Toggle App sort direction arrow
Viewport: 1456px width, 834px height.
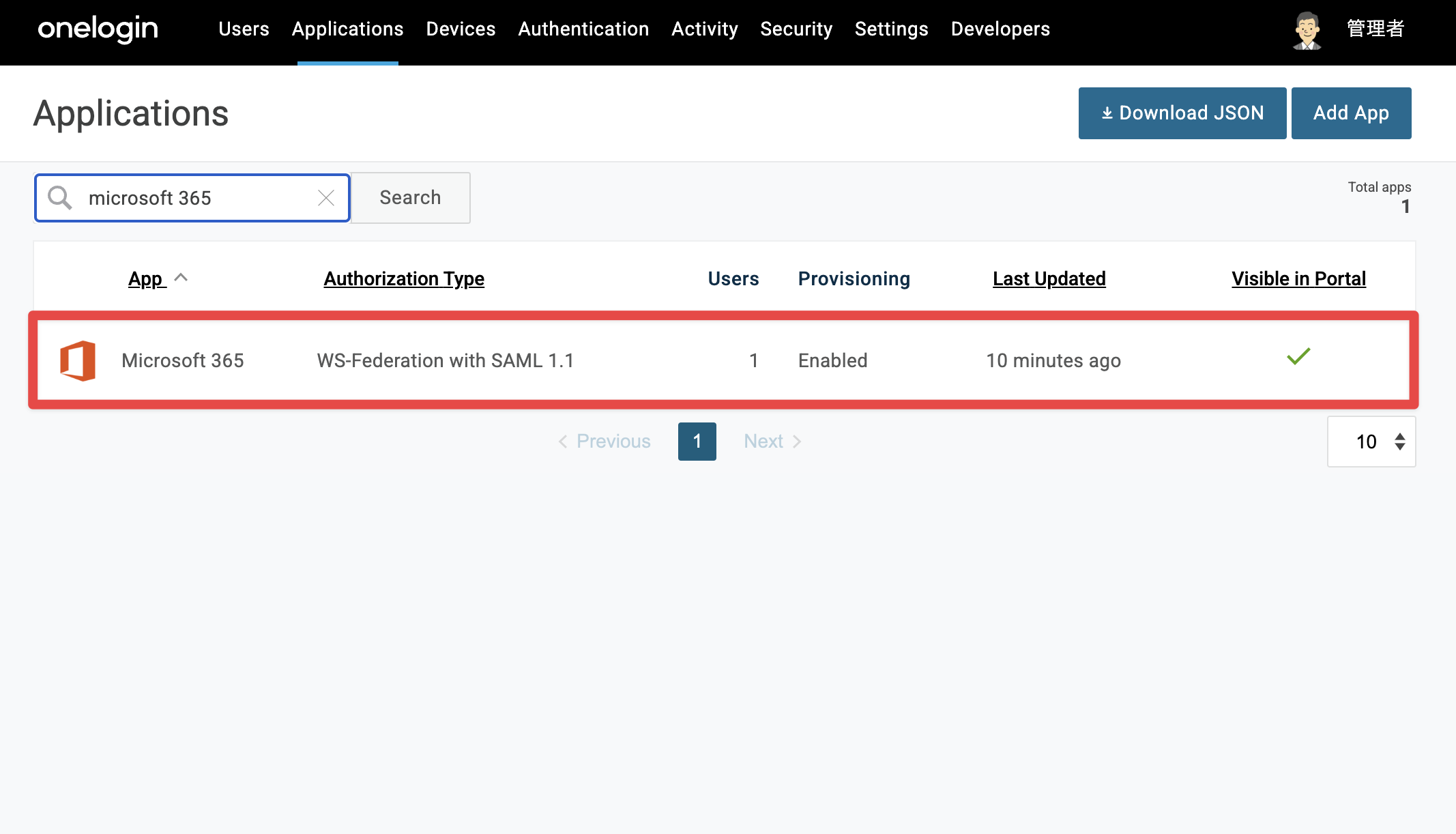point(181,277)
